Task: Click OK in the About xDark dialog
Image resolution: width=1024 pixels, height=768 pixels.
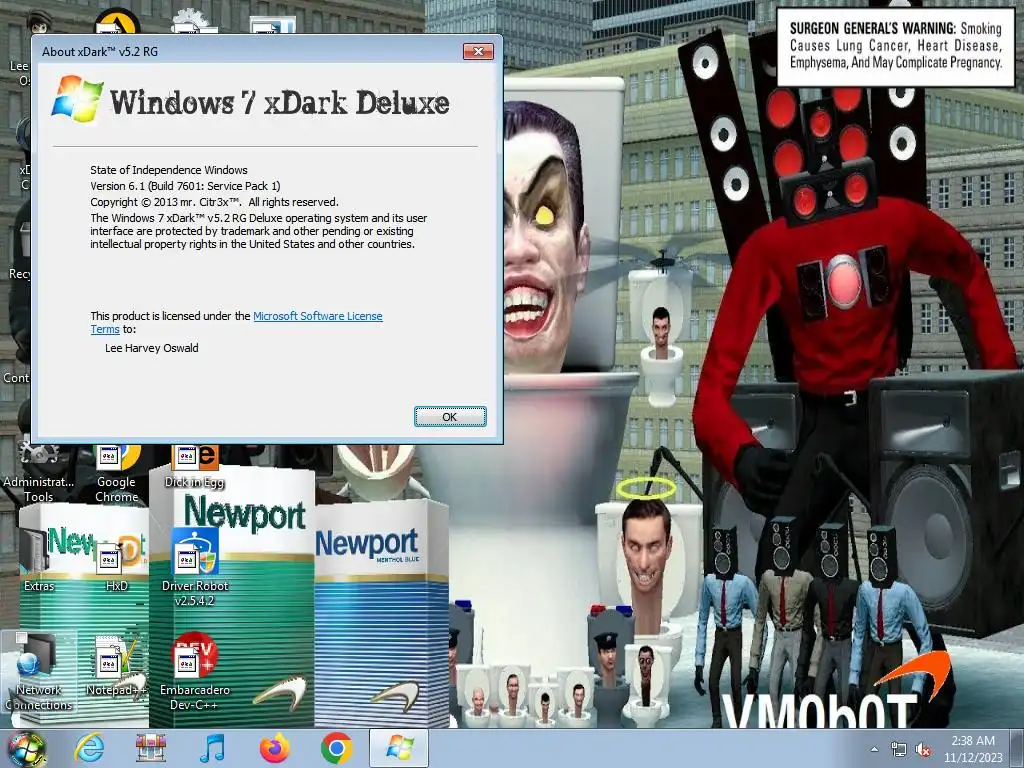Action: [x=450, y=417]
